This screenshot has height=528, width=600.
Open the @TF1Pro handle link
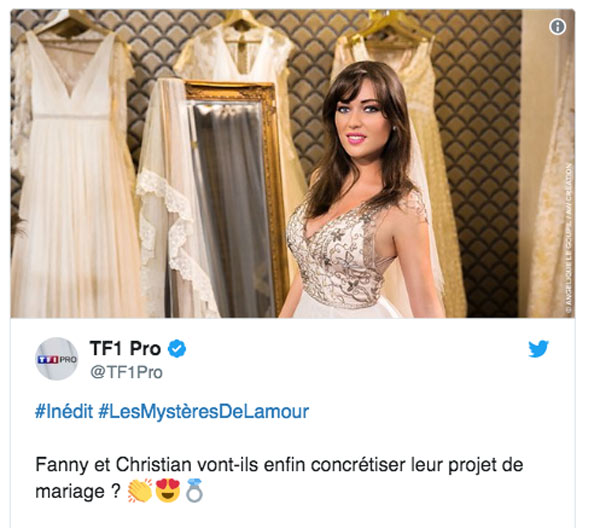pyautogui.click(x=126, y=372)
